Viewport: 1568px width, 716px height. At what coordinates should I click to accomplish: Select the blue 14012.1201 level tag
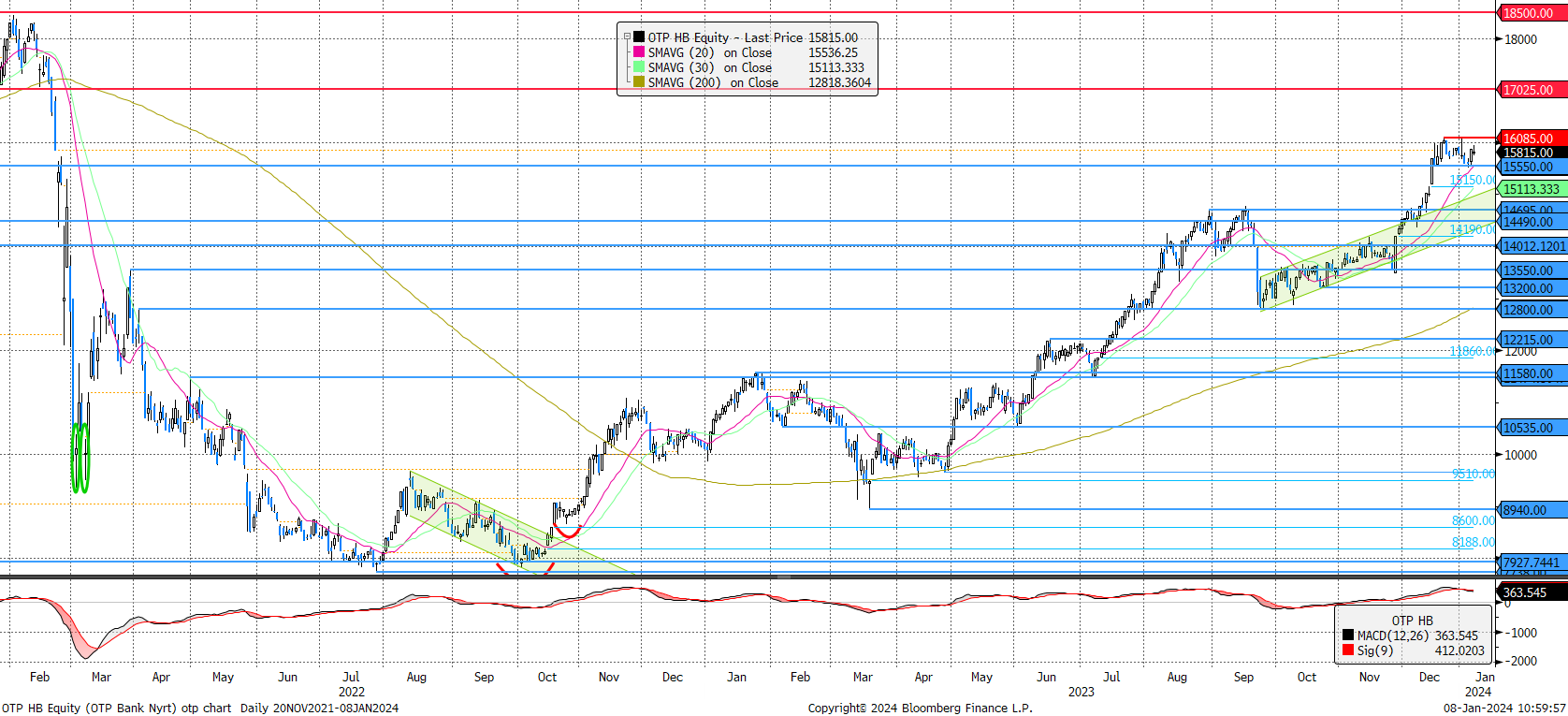point(1533,246)
